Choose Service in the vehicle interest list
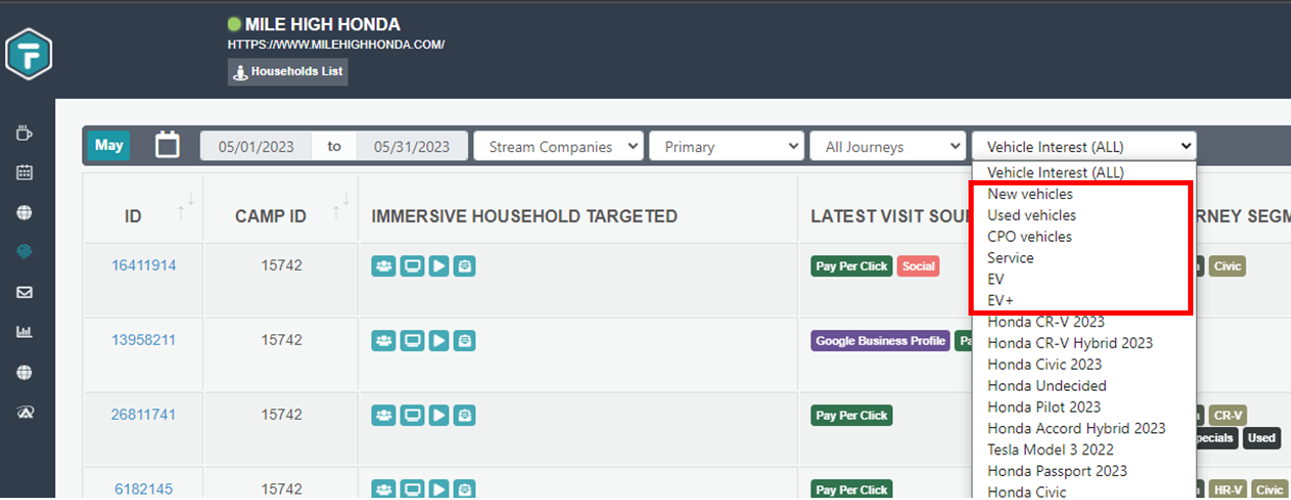This screenshot has width=1291, height=500. coord(1010,258)
